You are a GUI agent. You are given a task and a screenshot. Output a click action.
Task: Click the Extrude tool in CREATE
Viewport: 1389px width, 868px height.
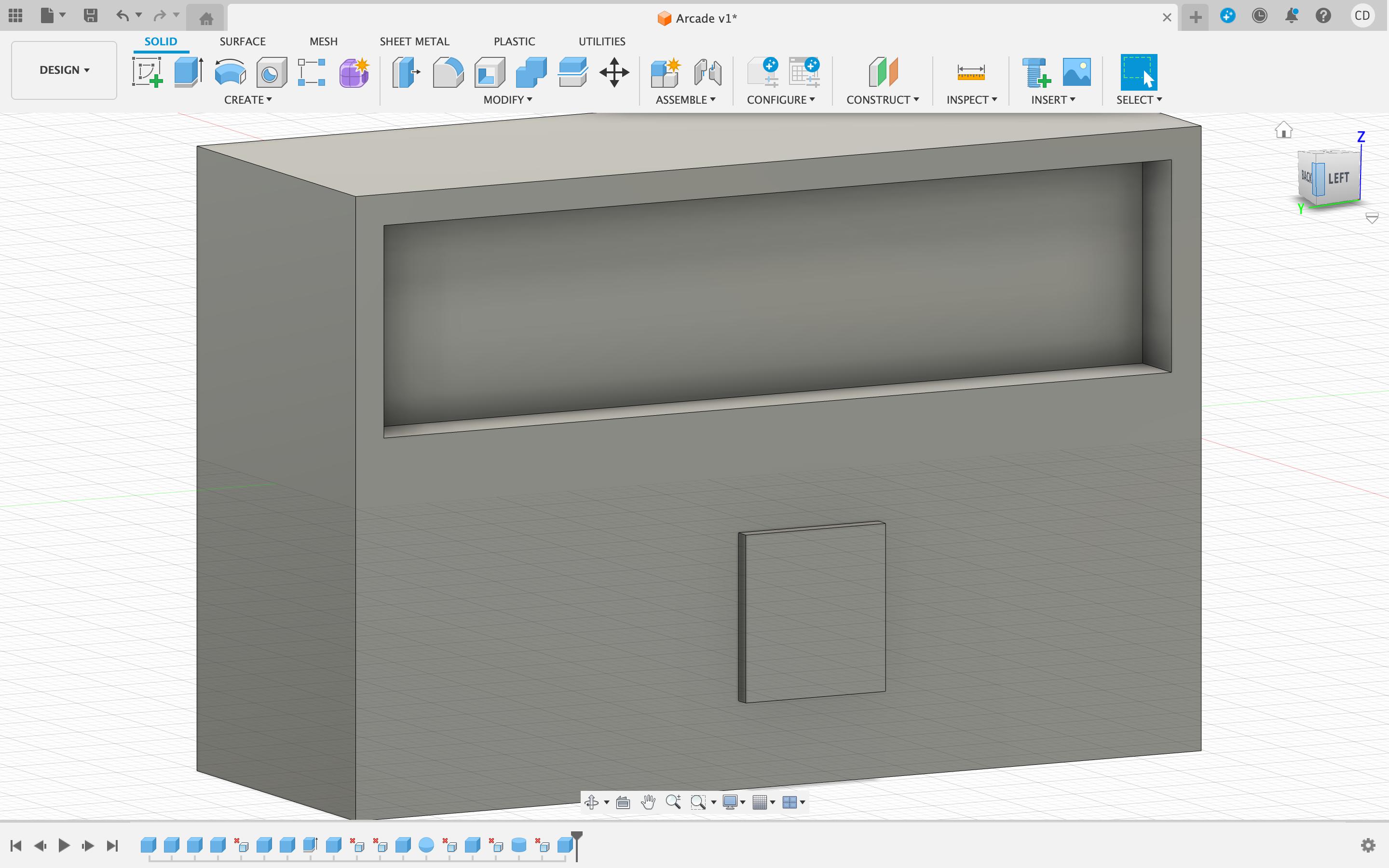point(190,72)
